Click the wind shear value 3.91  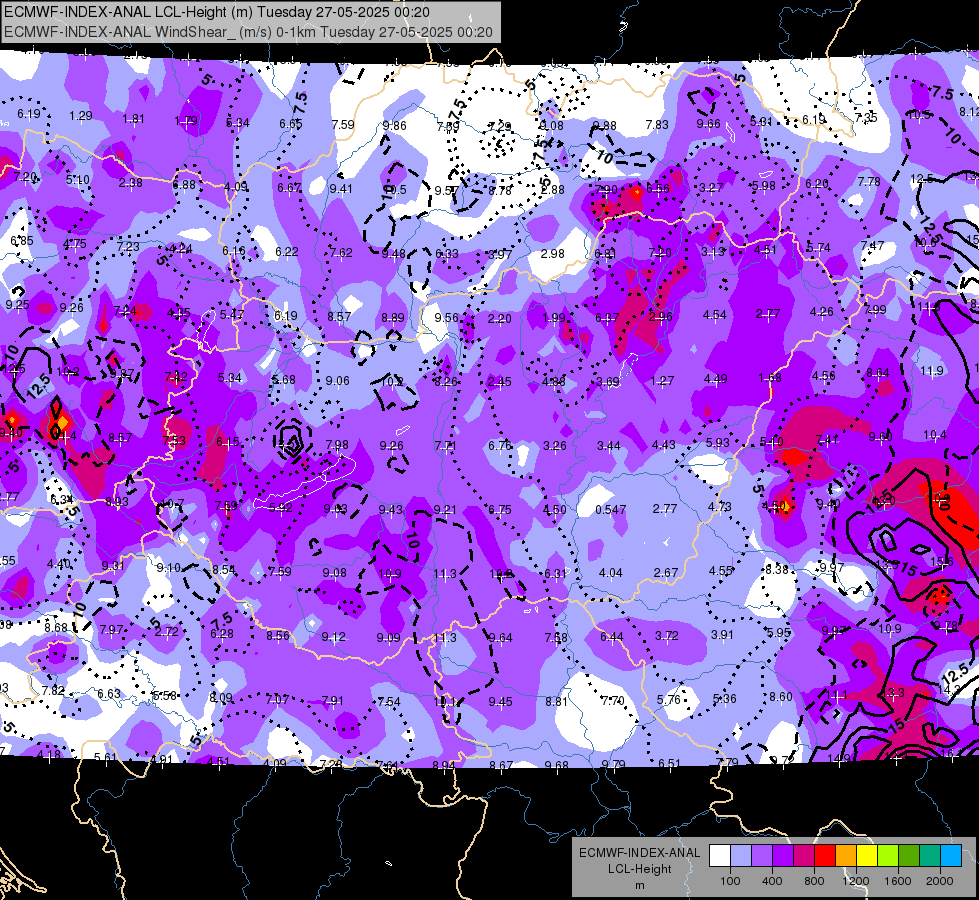pos(722,635)
